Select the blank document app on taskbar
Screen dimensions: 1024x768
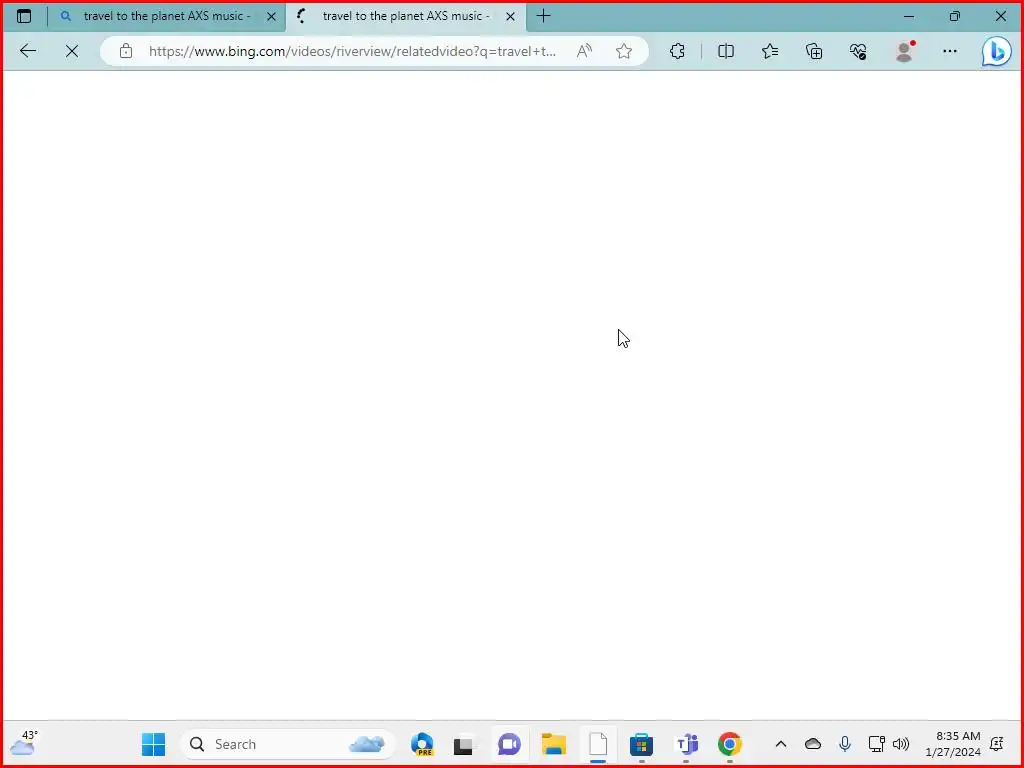click(598, 744)
